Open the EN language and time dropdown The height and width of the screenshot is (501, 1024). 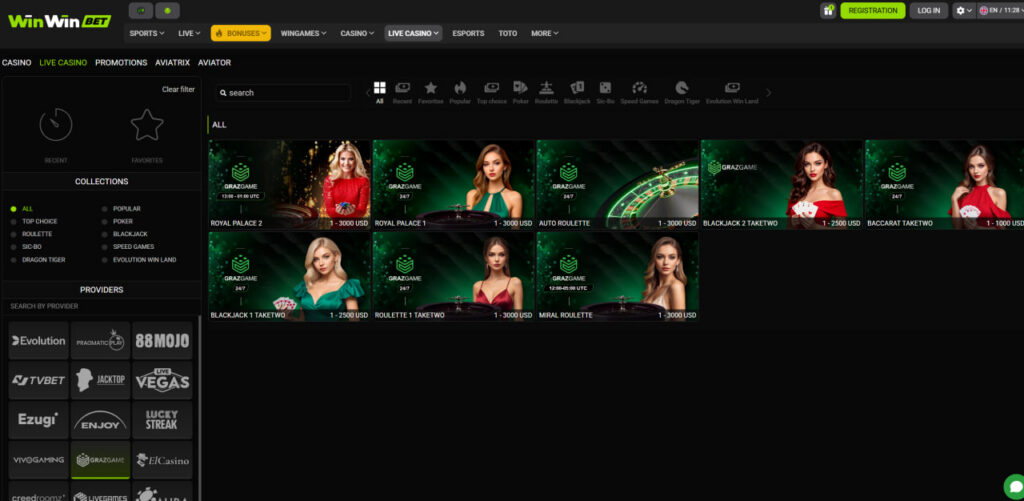1000,10
